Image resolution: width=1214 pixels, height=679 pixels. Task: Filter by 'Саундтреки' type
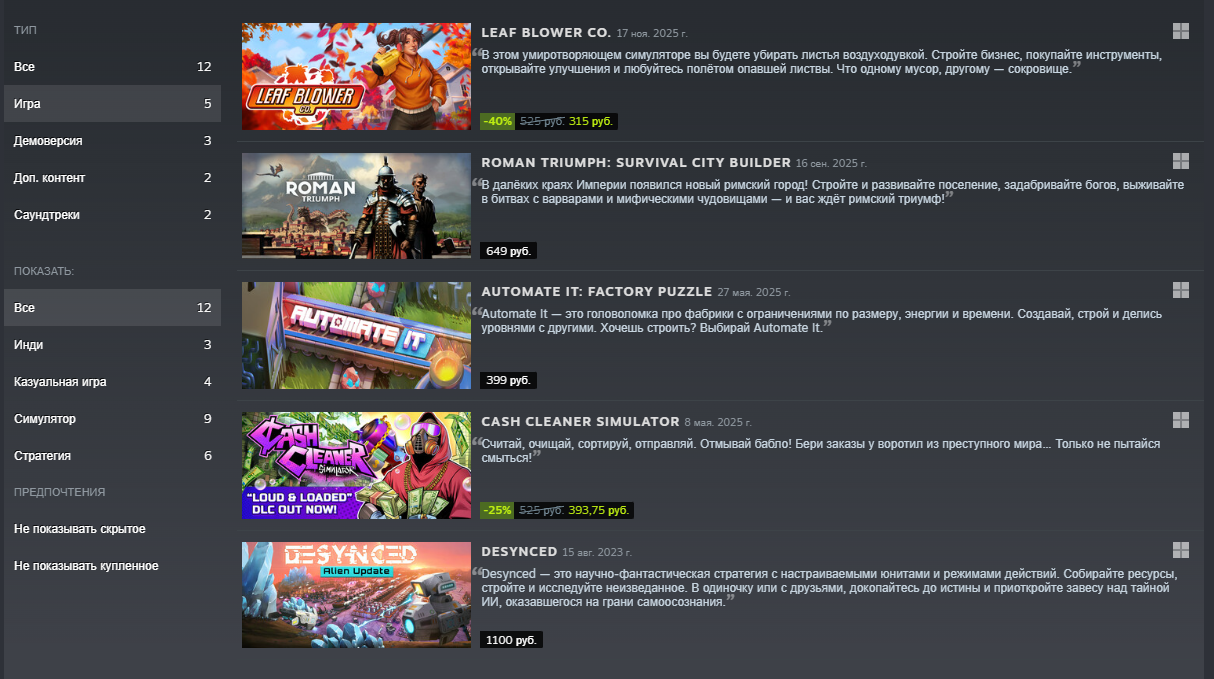[112, 215]
